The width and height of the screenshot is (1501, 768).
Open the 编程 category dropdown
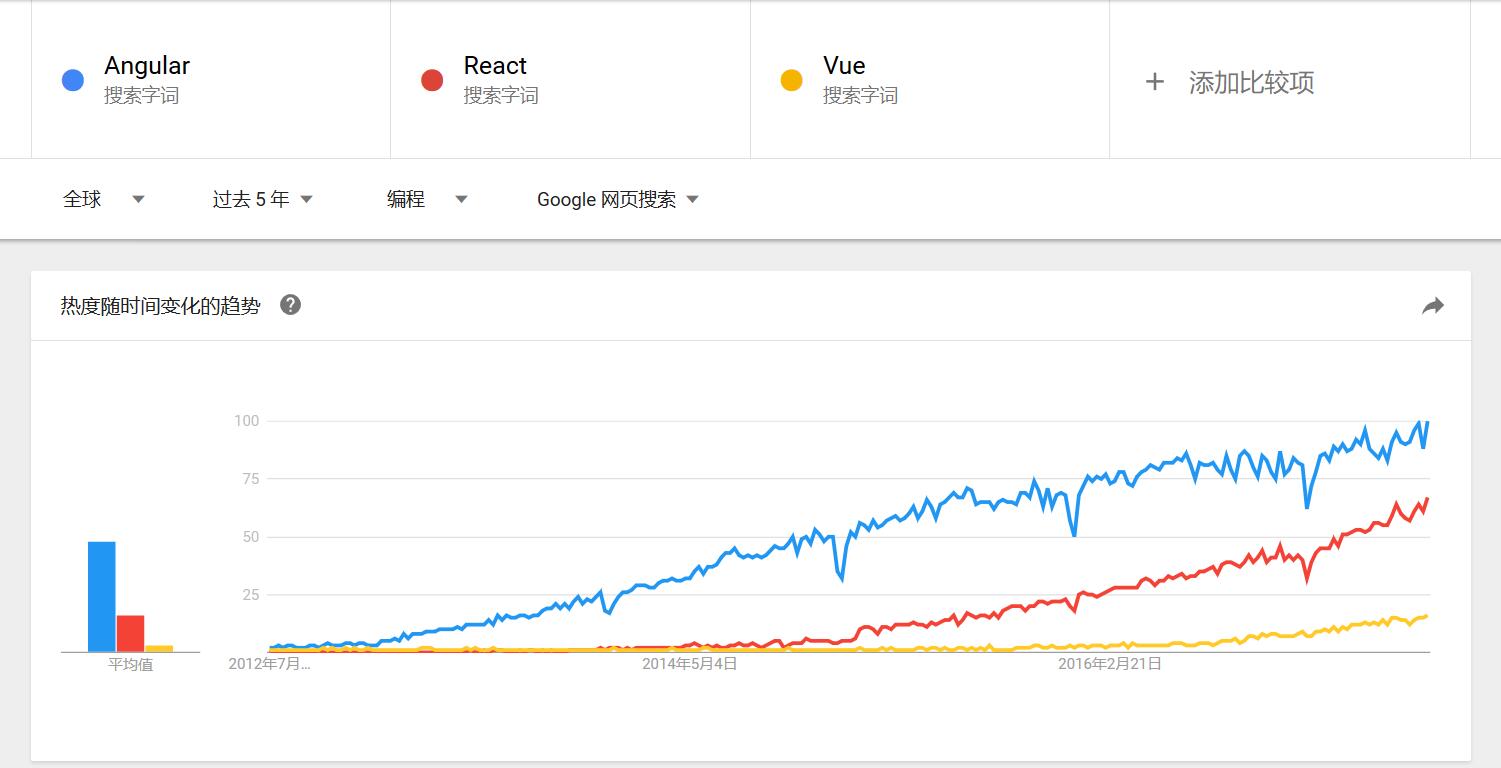coord(427,199)
